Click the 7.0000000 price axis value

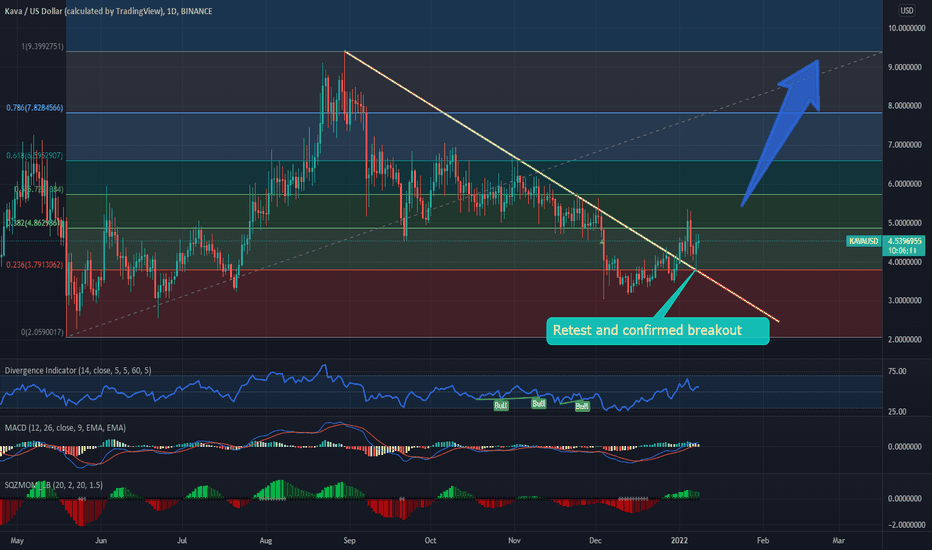point(906,145)
